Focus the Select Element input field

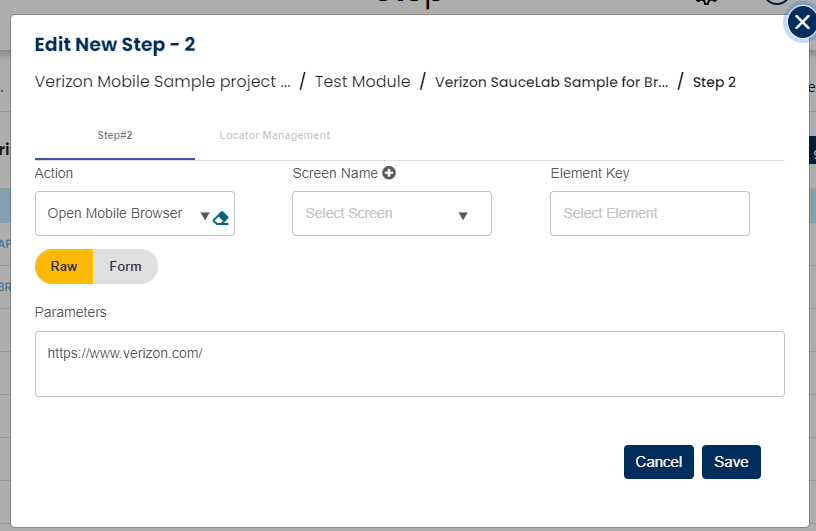[x=649, y=213]
